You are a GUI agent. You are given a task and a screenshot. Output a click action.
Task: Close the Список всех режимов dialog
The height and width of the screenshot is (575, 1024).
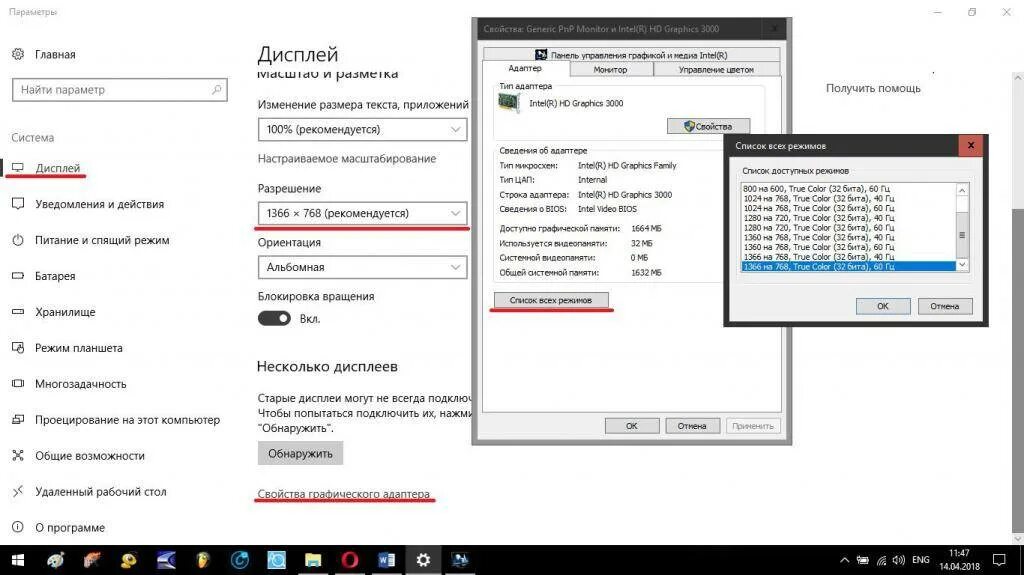click(x=970, y=145)
